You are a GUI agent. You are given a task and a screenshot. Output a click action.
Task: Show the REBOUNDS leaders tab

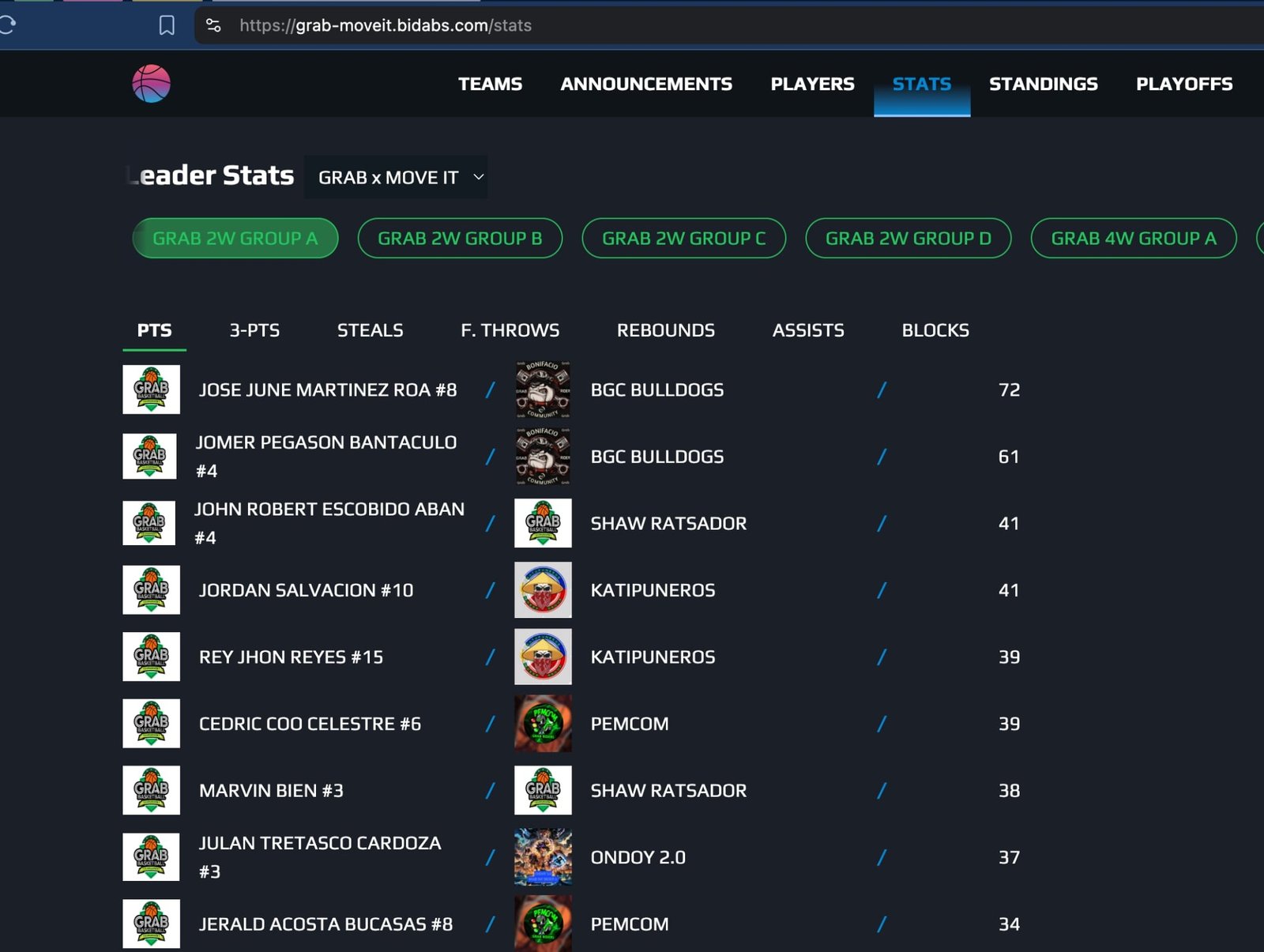(x=665, y=330)
